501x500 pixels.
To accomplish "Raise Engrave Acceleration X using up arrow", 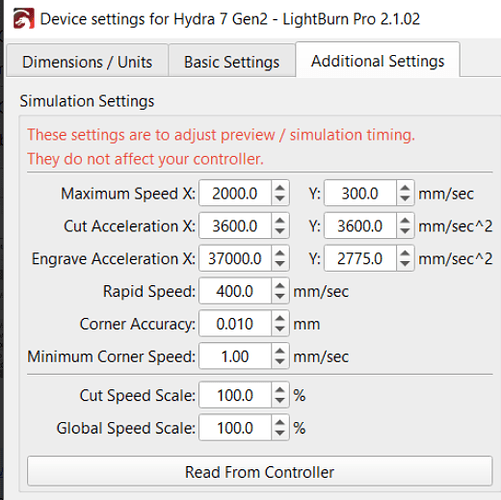I will point(280,252).
